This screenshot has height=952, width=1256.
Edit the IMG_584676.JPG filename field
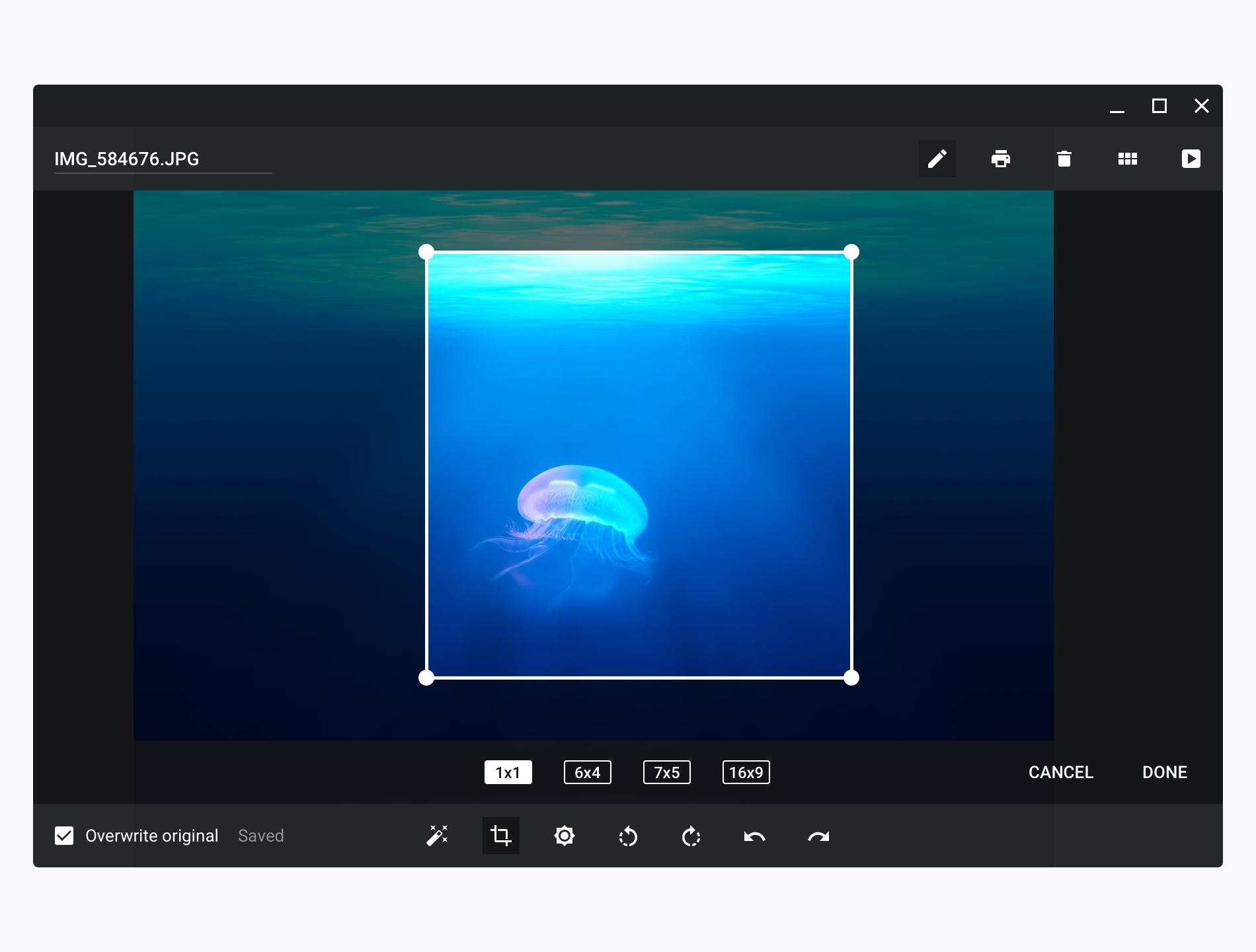pyautogui.click(x=163, y=159)
